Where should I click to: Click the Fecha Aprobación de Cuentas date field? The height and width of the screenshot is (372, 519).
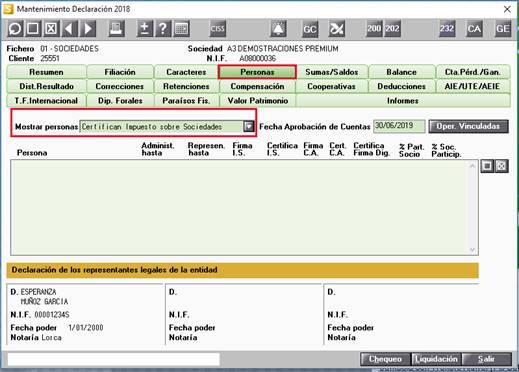[399, 126]
